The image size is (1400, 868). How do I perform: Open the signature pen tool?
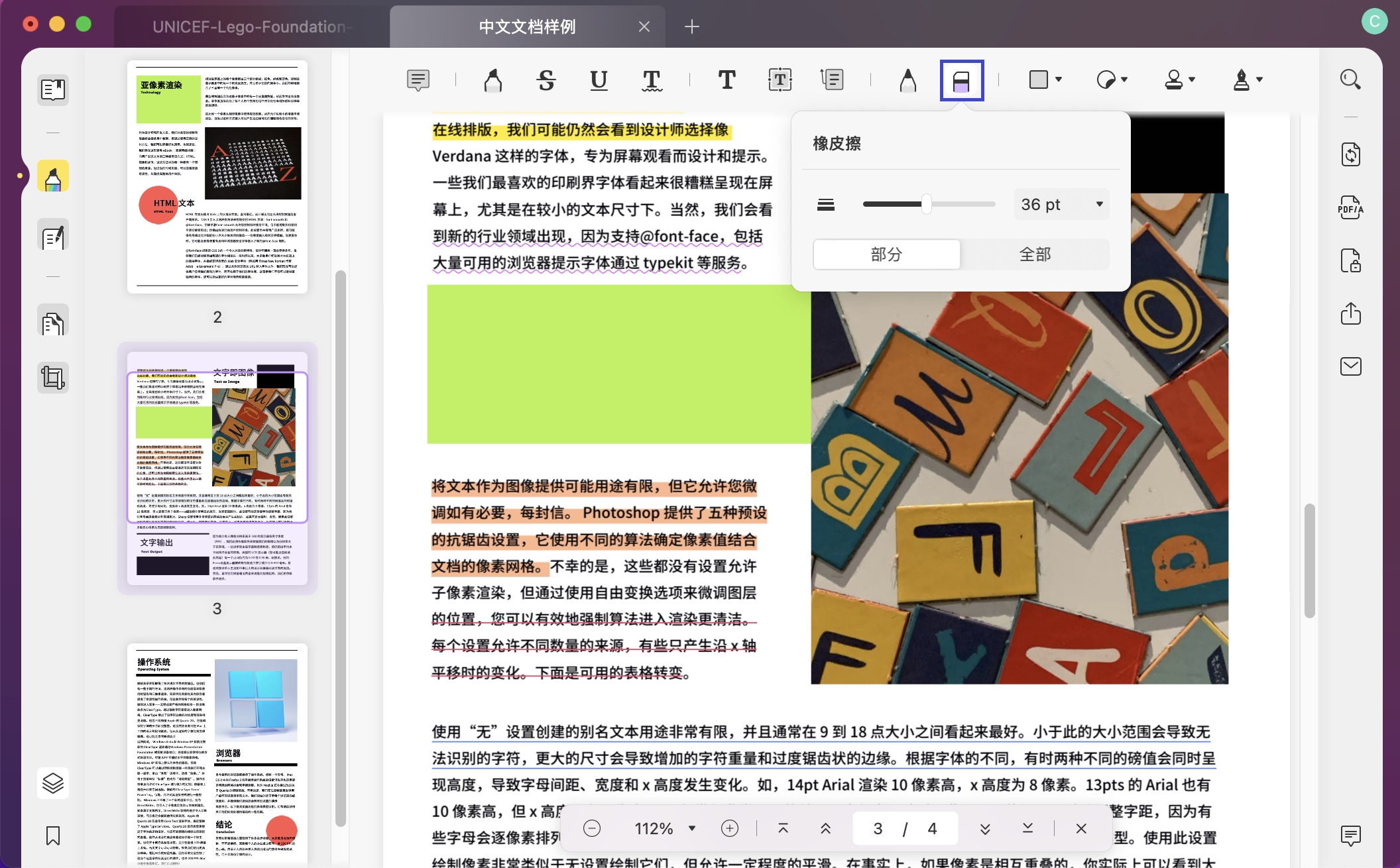click(x=1242, y=80)
